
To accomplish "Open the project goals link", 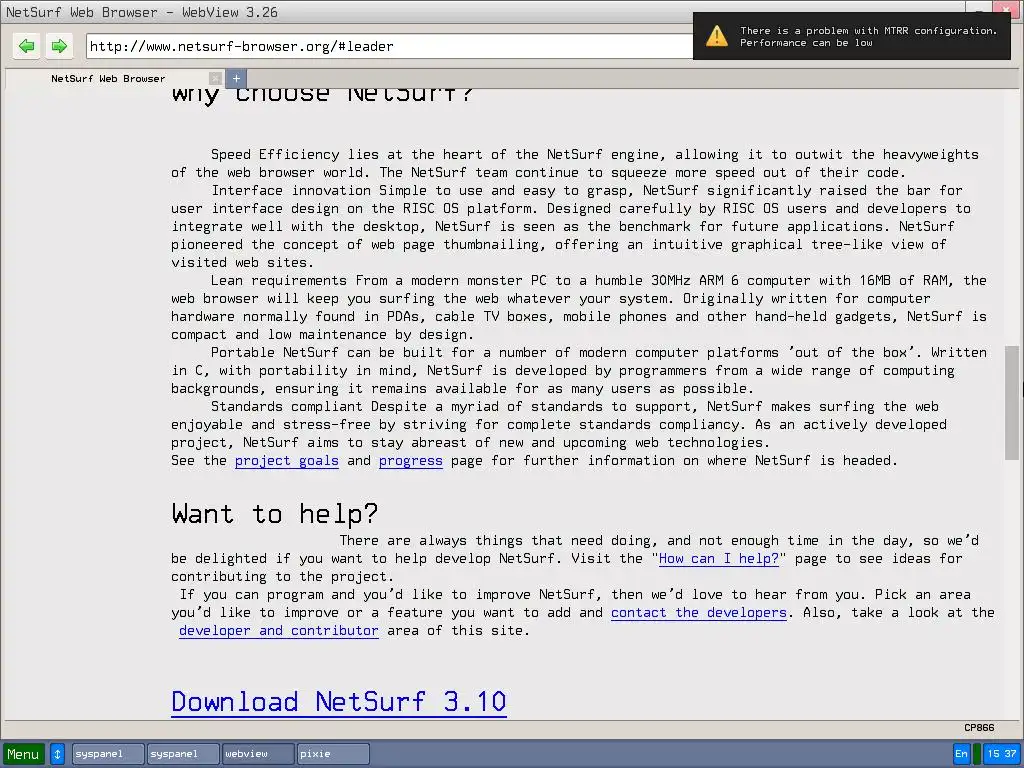I will point(287,461).
